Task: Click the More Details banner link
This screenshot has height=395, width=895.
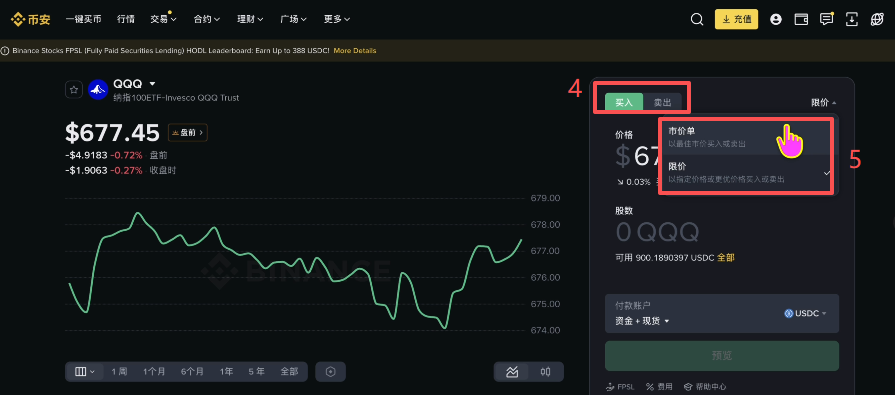Action: pos(355,51)
